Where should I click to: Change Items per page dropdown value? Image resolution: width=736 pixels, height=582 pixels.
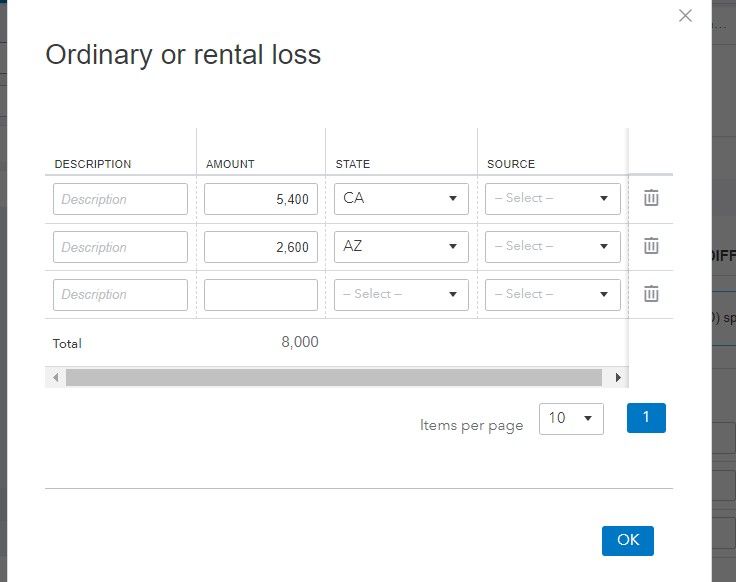pos(571,418)
